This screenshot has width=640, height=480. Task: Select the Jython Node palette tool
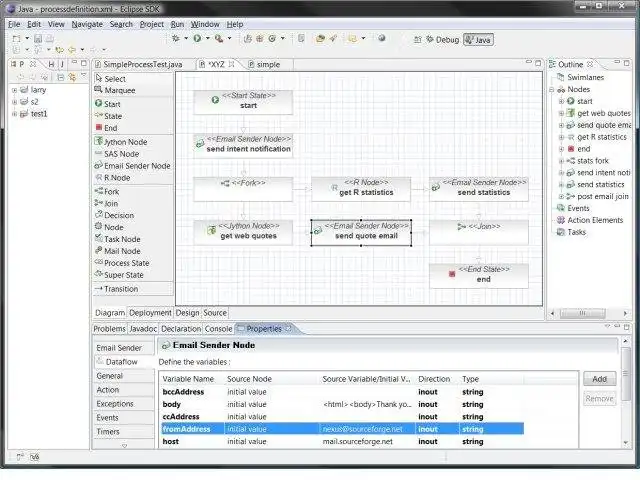click(121, 142)
